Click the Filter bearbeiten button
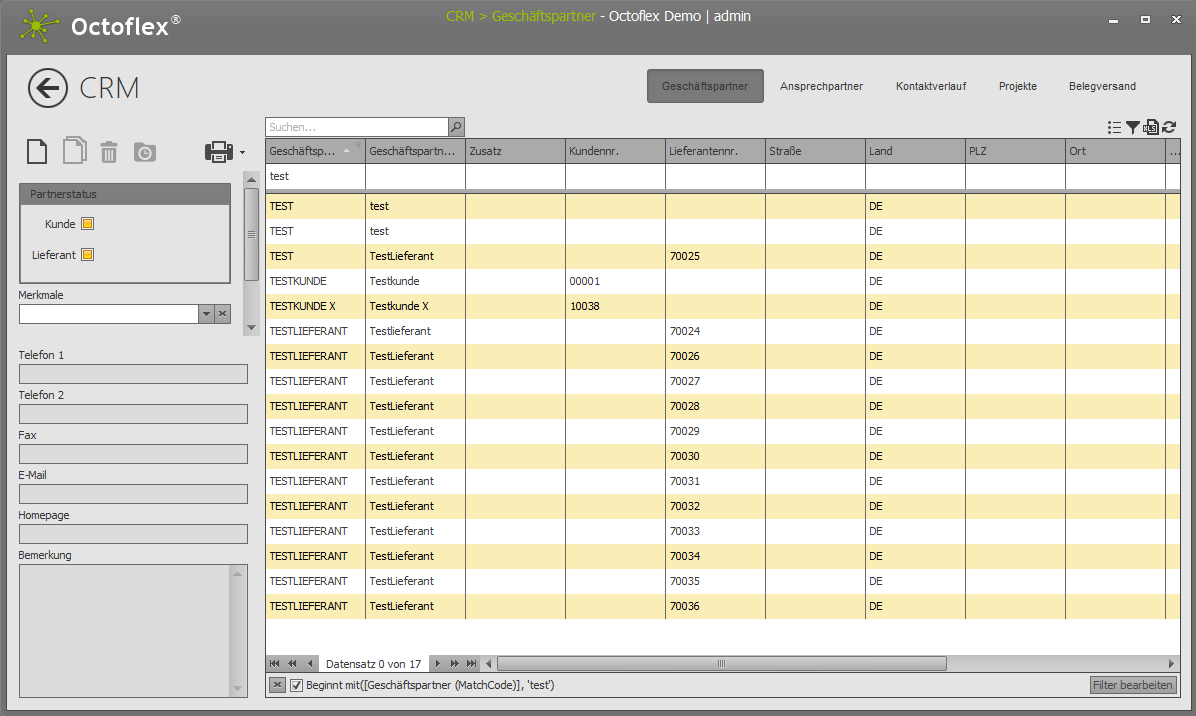This screenshot has width=1196, height=716. click(1133, 685)
